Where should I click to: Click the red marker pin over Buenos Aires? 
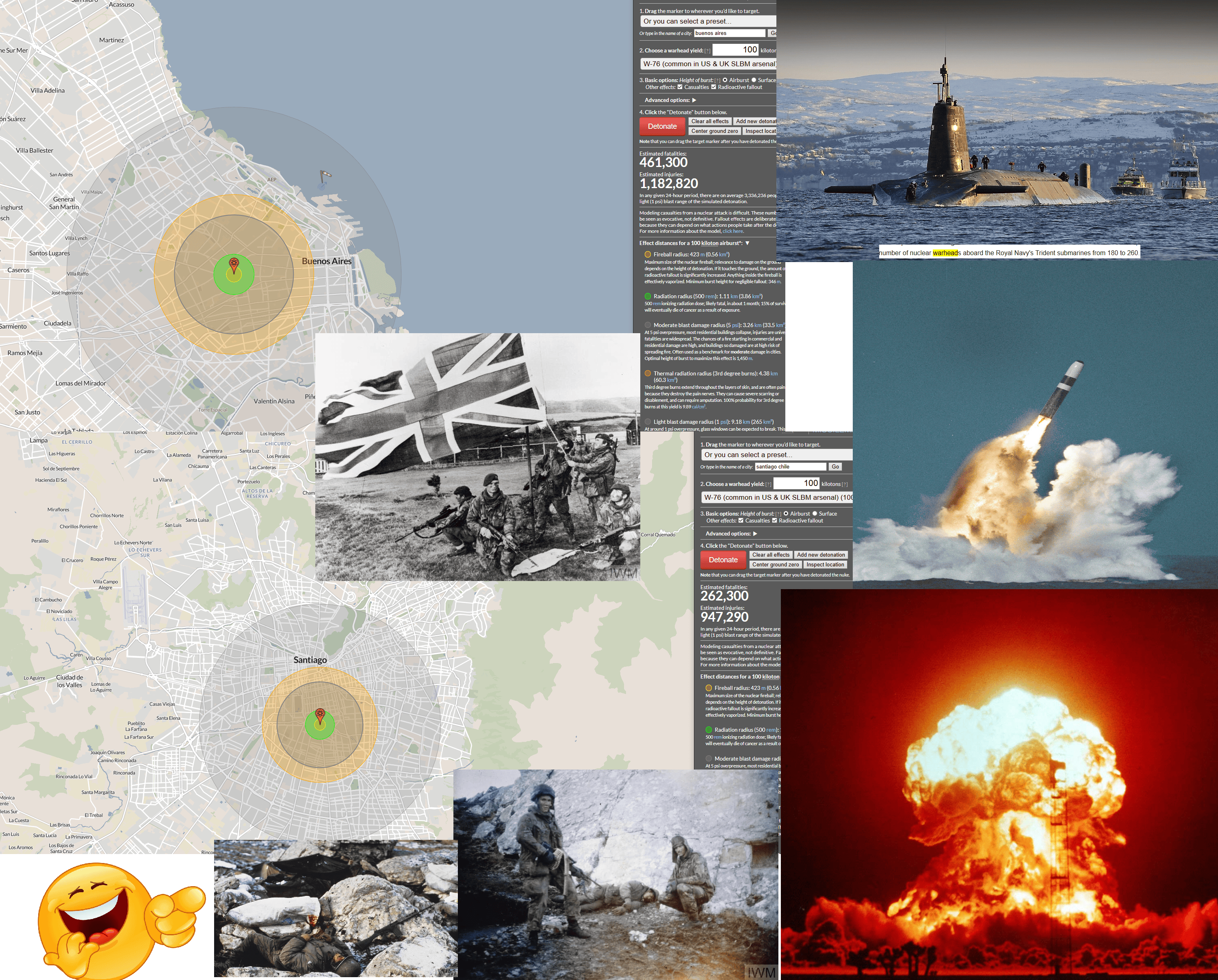tap(233, 265)
